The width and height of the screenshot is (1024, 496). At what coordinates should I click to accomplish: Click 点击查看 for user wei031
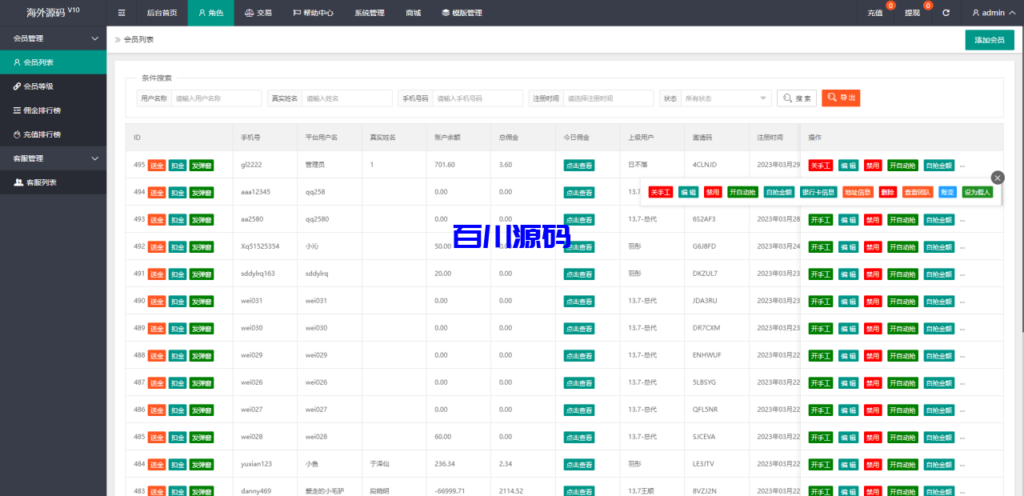point(579,302)
